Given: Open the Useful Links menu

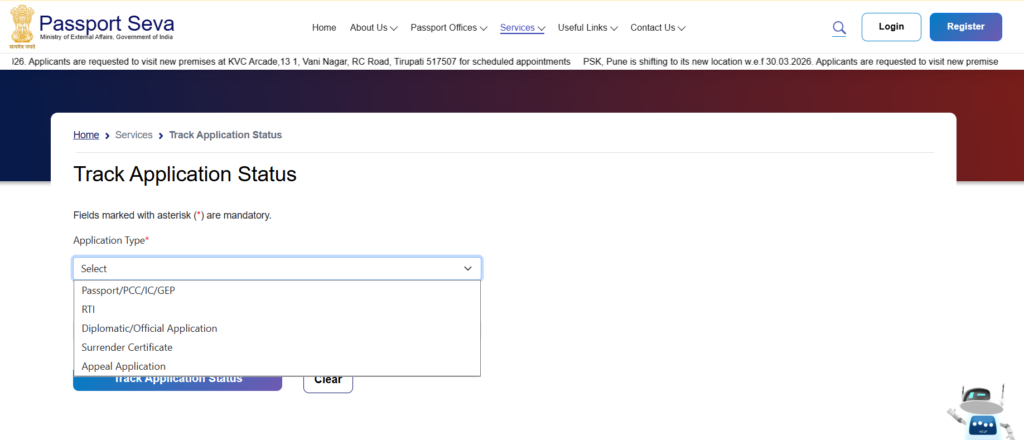Looking at the screenshot, I should click(x=587, y=27).
